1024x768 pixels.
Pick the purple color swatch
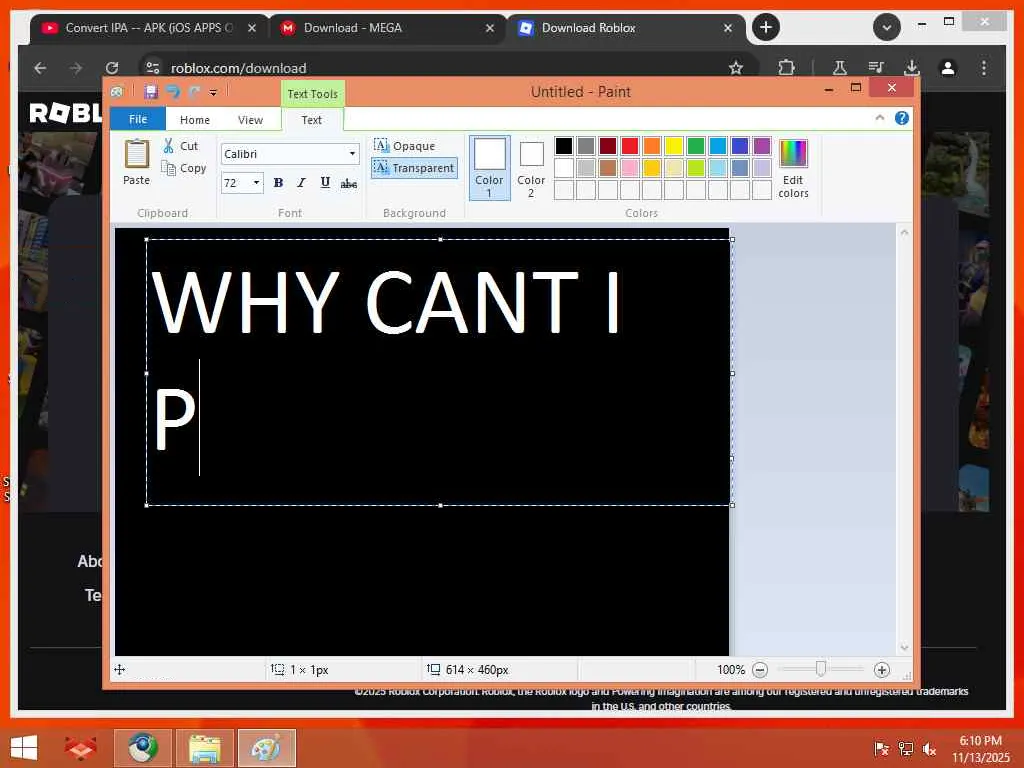coord(761,146)
